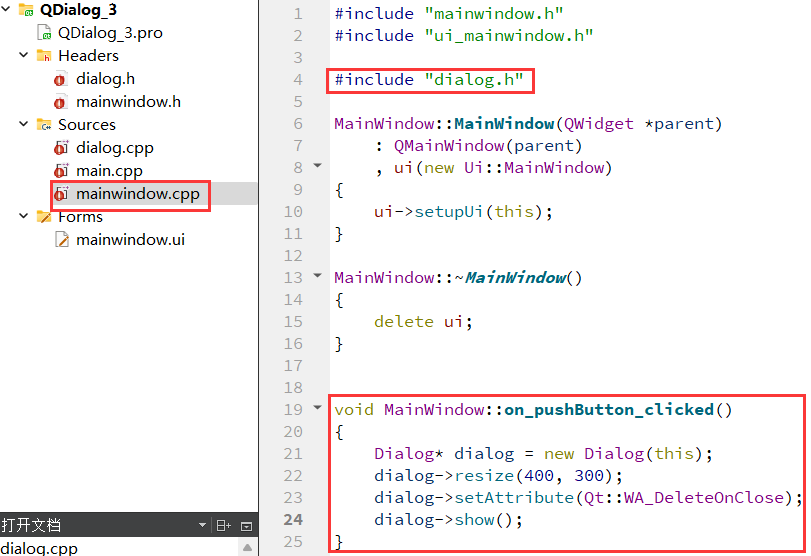
Task: Select mainwindow.cpp in Sources
Action: pos(138,194)
